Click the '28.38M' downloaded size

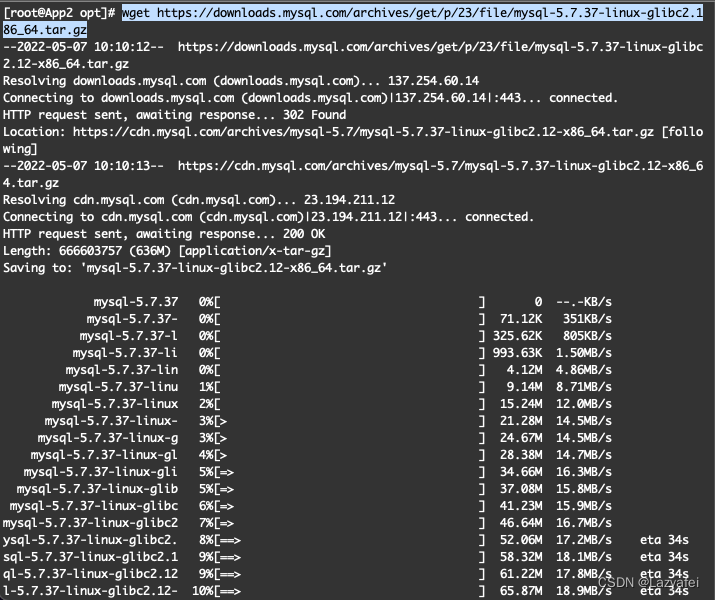point(521,455)
